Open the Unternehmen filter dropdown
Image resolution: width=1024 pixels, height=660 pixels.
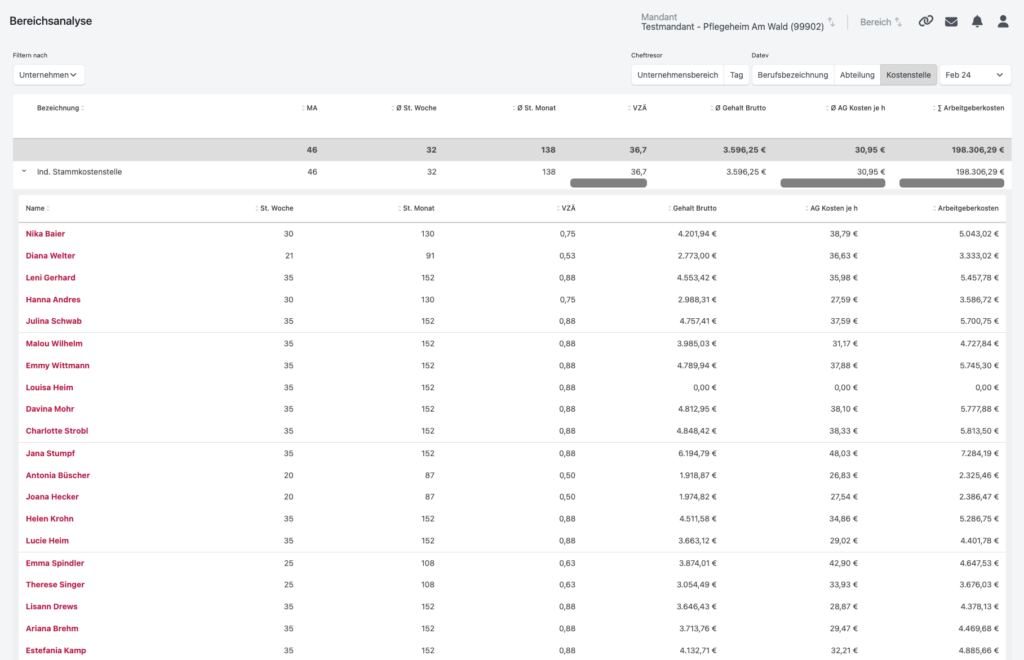coord(48,74)
